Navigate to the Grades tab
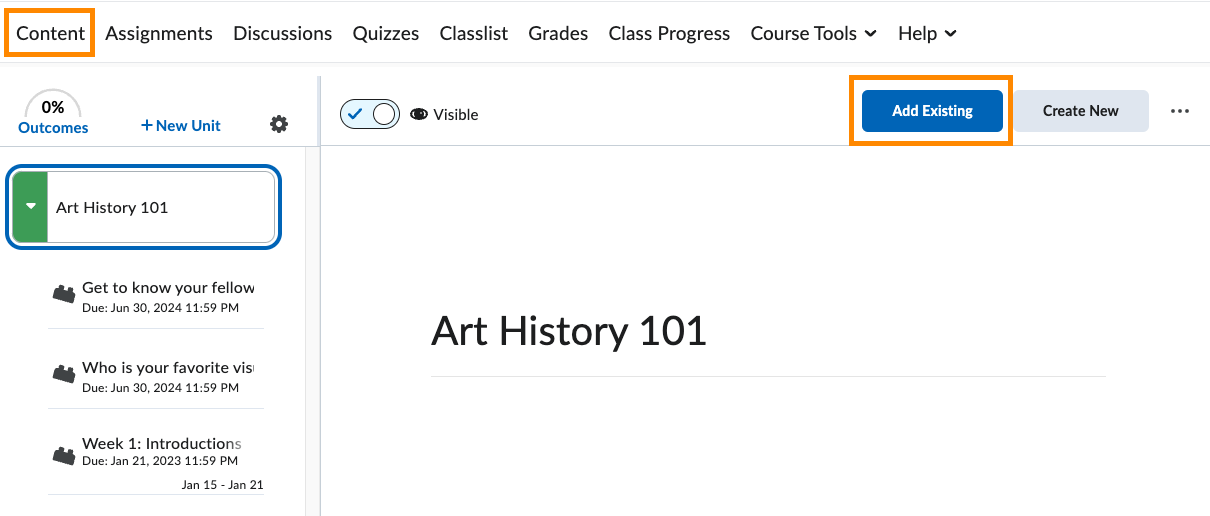Screen dimensions: 1210x516 click(558, 33)
